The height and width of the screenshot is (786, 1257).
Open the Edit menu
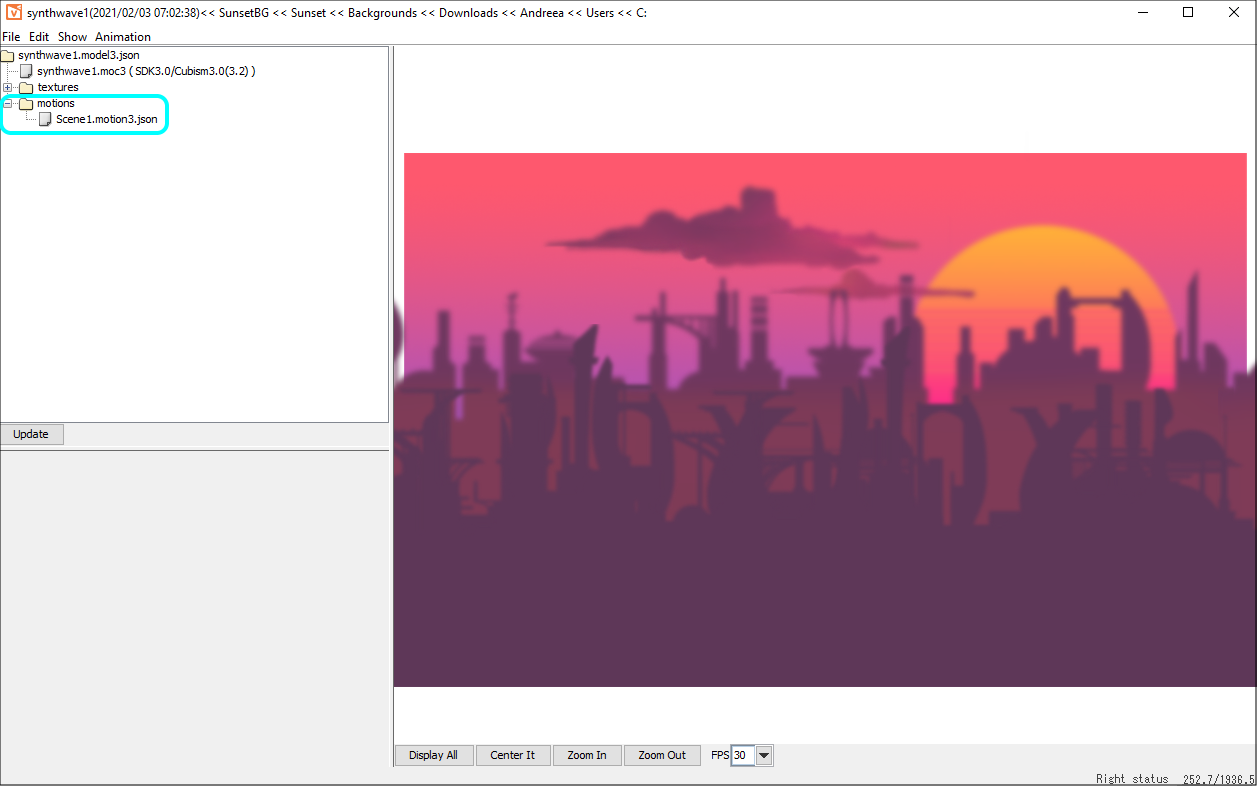39,37
